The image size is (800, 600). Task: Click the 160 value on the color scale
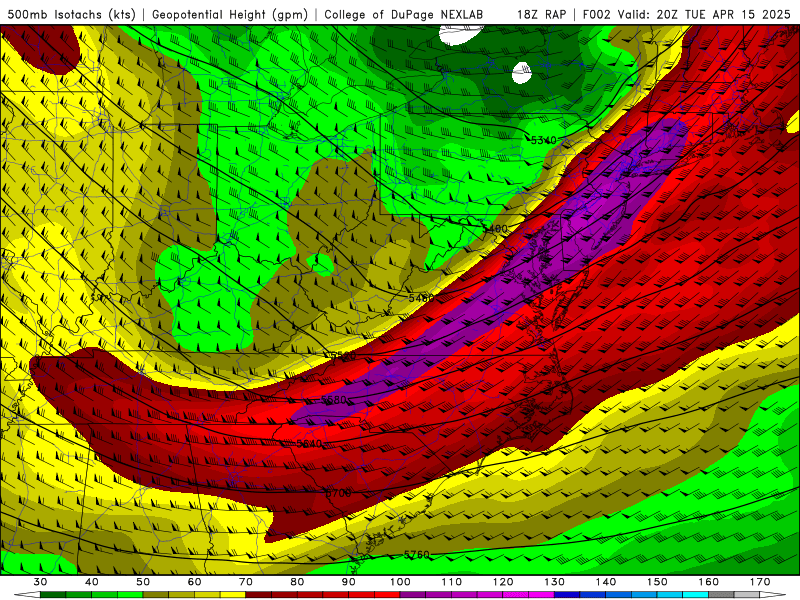click(x=709, y=582)
